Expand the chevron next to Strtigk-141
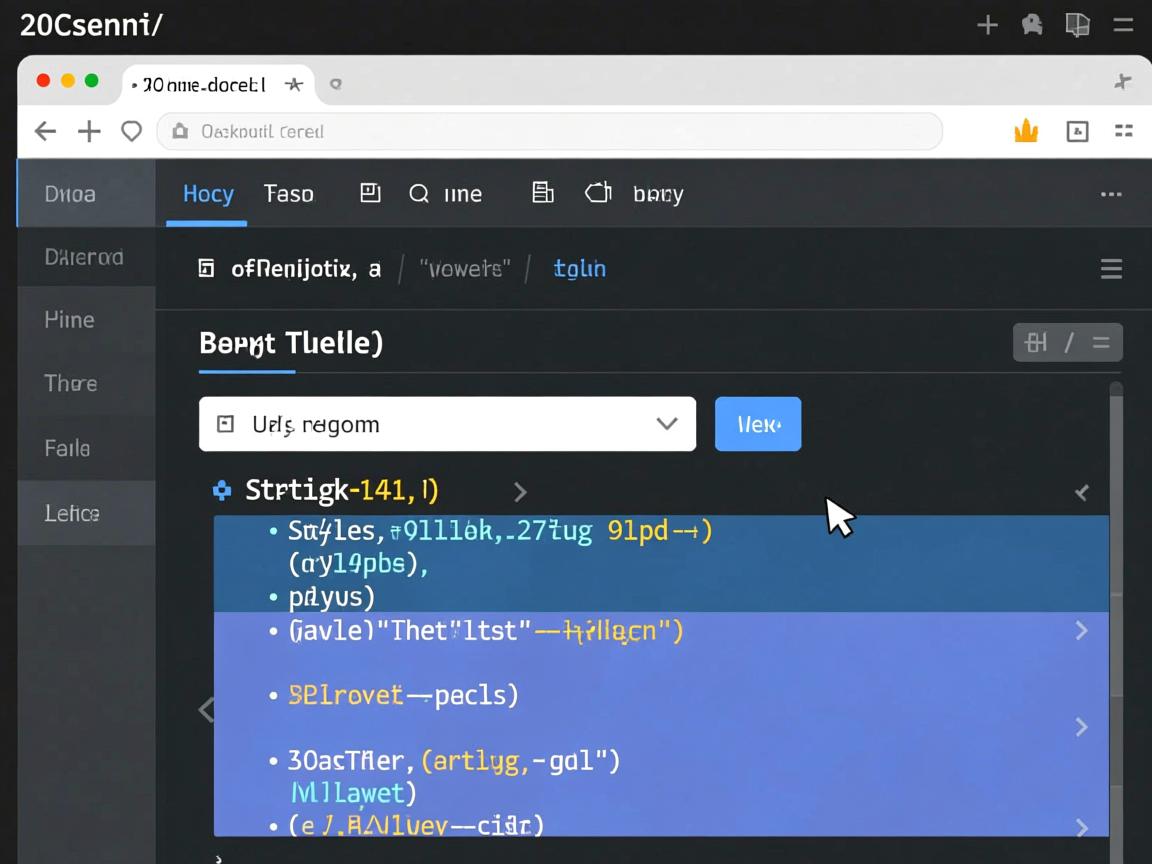1152x864 pixels. point(519,491)
